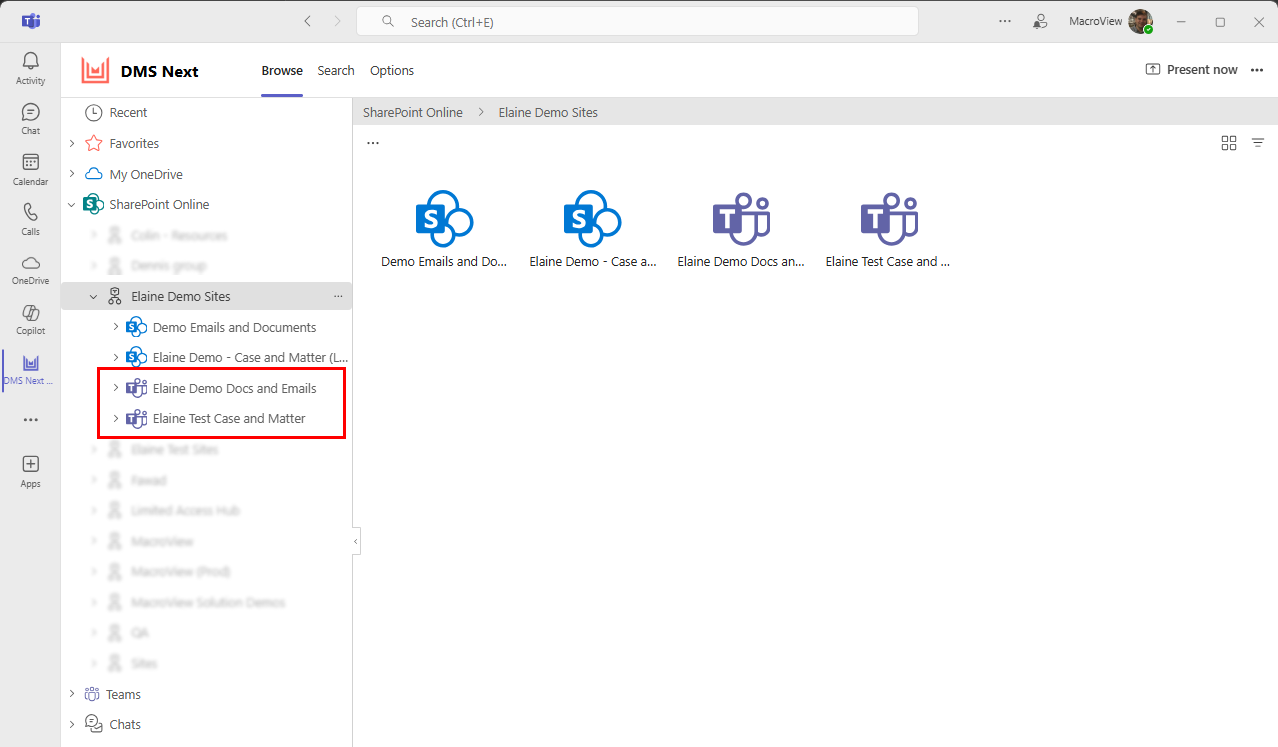Switch to the Browse tab

point(282,71)
